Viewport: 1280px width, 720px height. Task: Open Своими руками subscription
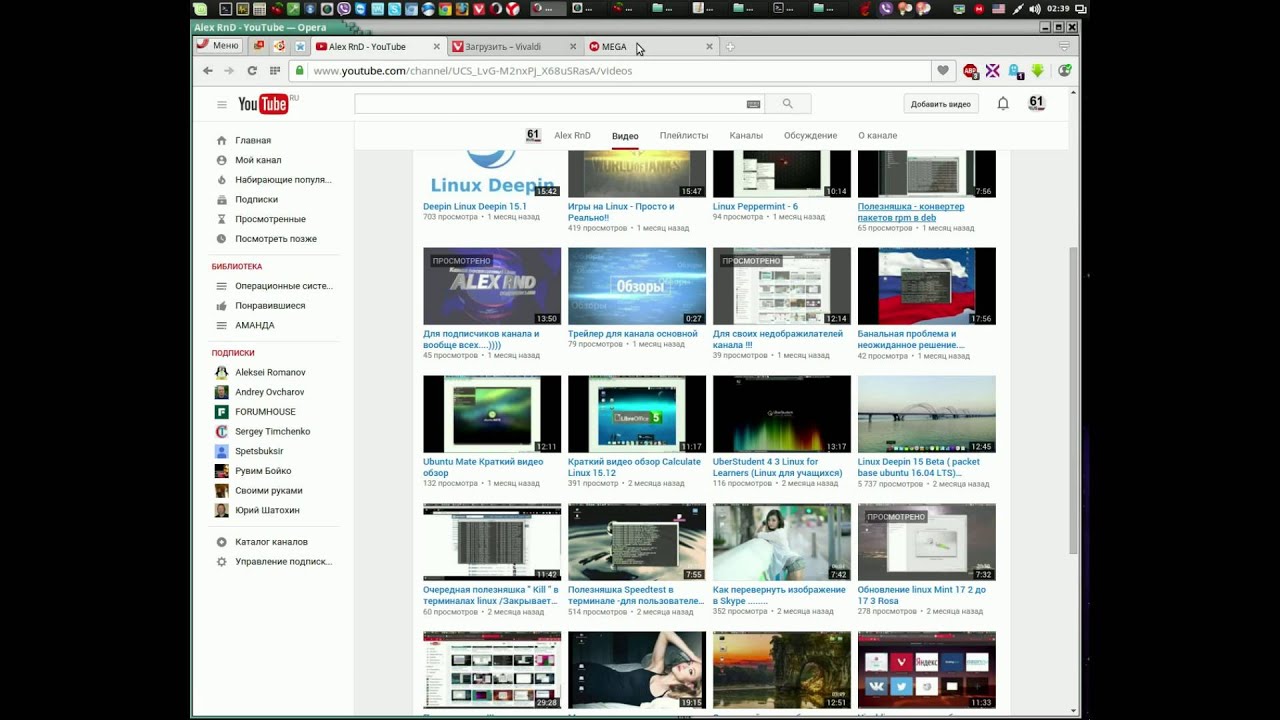[x=268, y=491]
